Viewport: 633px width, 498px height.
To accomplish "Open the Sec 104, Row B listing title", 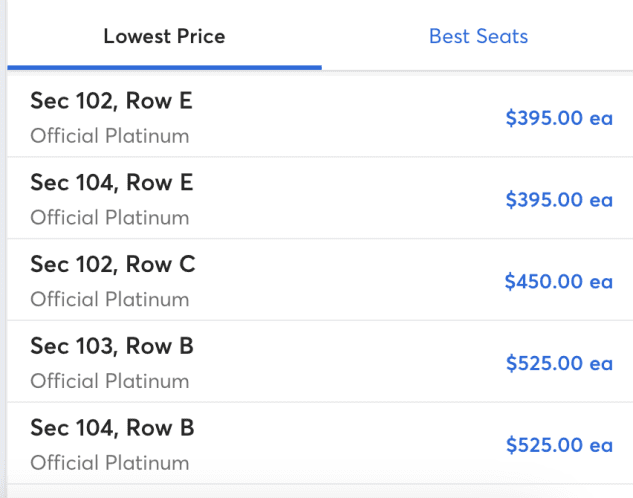I will (x=112, y=429).
